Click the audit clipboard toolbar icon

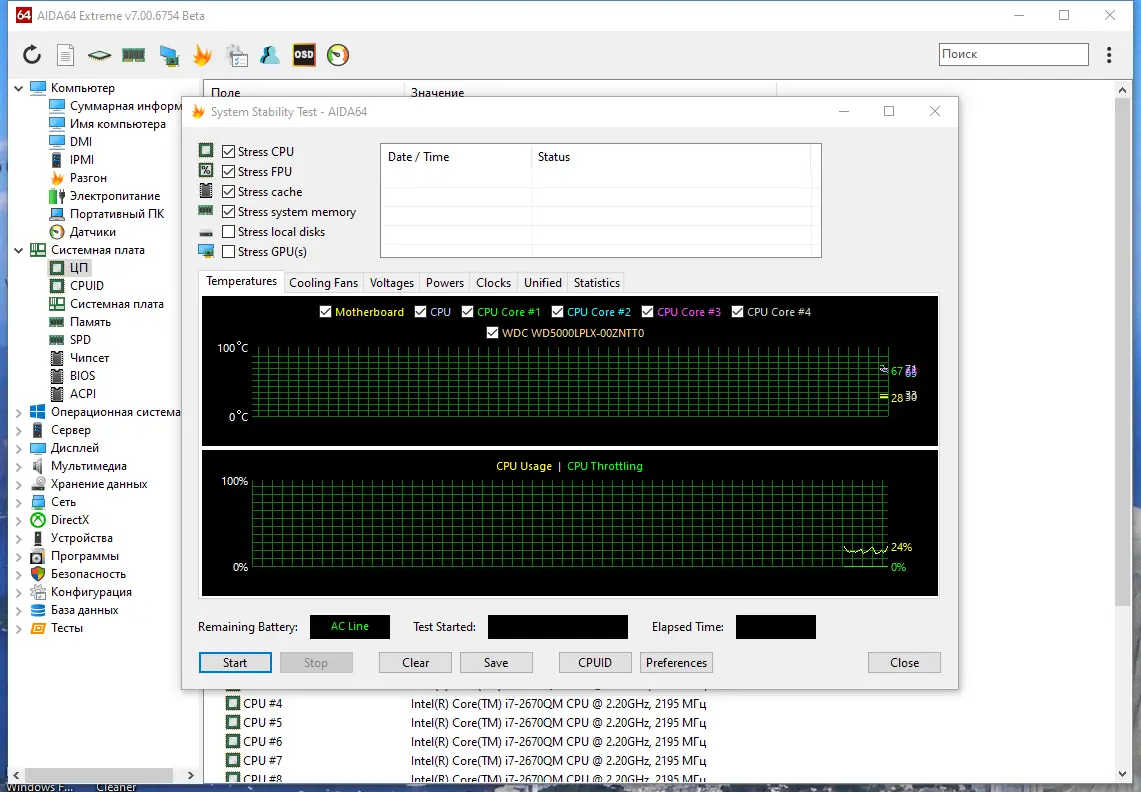click(x=236, y=55)
